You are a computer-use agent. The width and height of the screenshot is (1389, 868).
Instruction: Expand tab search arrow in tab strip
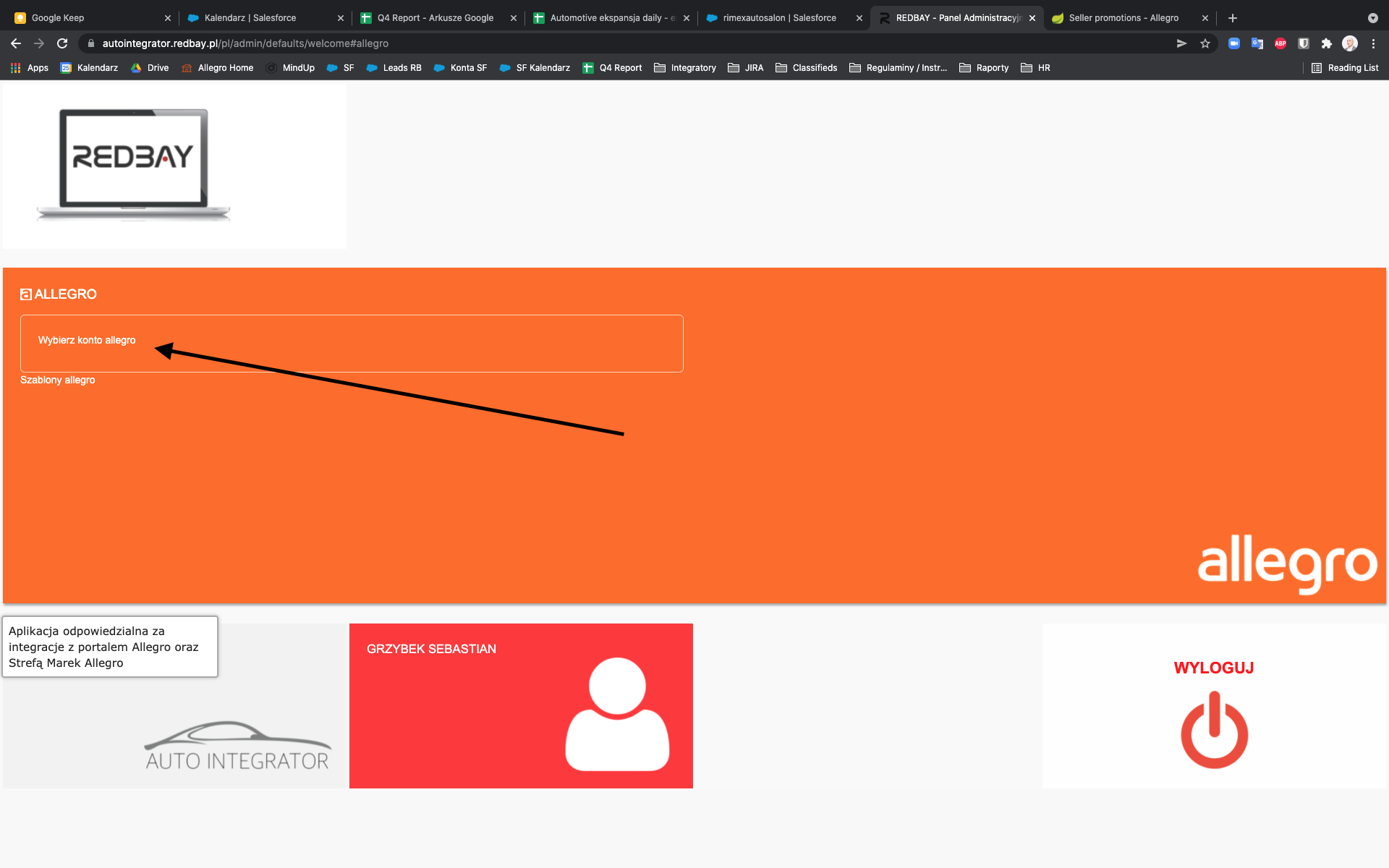[x=1372, y=18]
